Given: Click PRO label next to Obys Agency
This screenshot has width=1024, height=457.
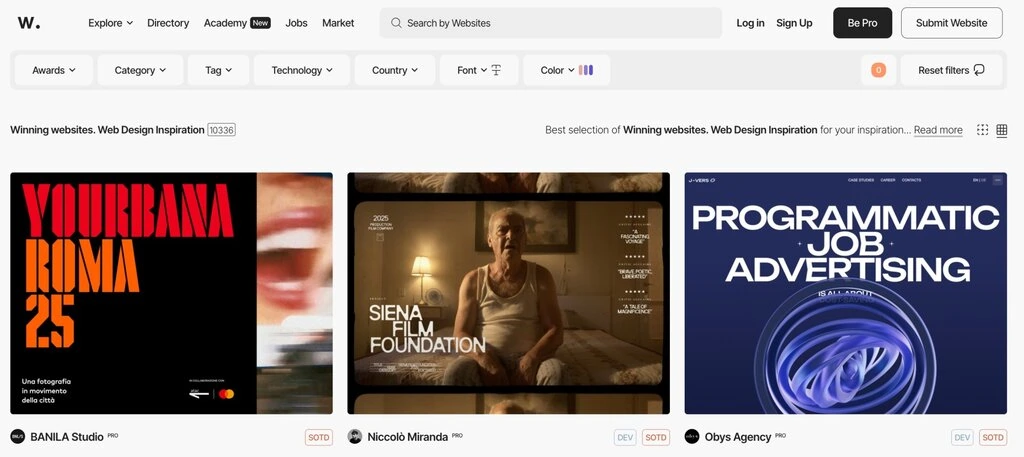Looking at the screenshot, I should (x=780, y=435).
